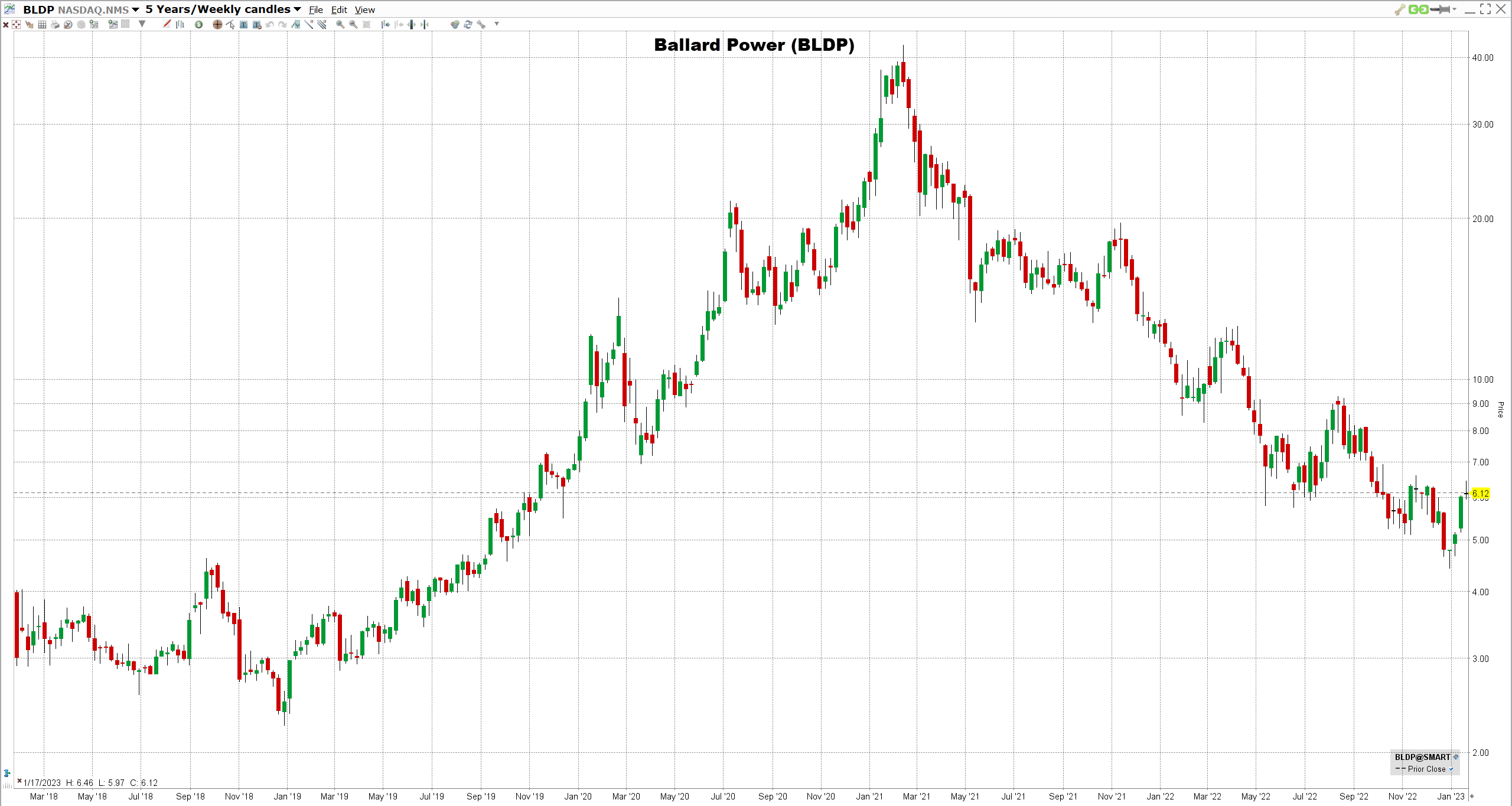This screenshot has height=806, width=1512.
Task: Click the printer icon
Action: 55,25
